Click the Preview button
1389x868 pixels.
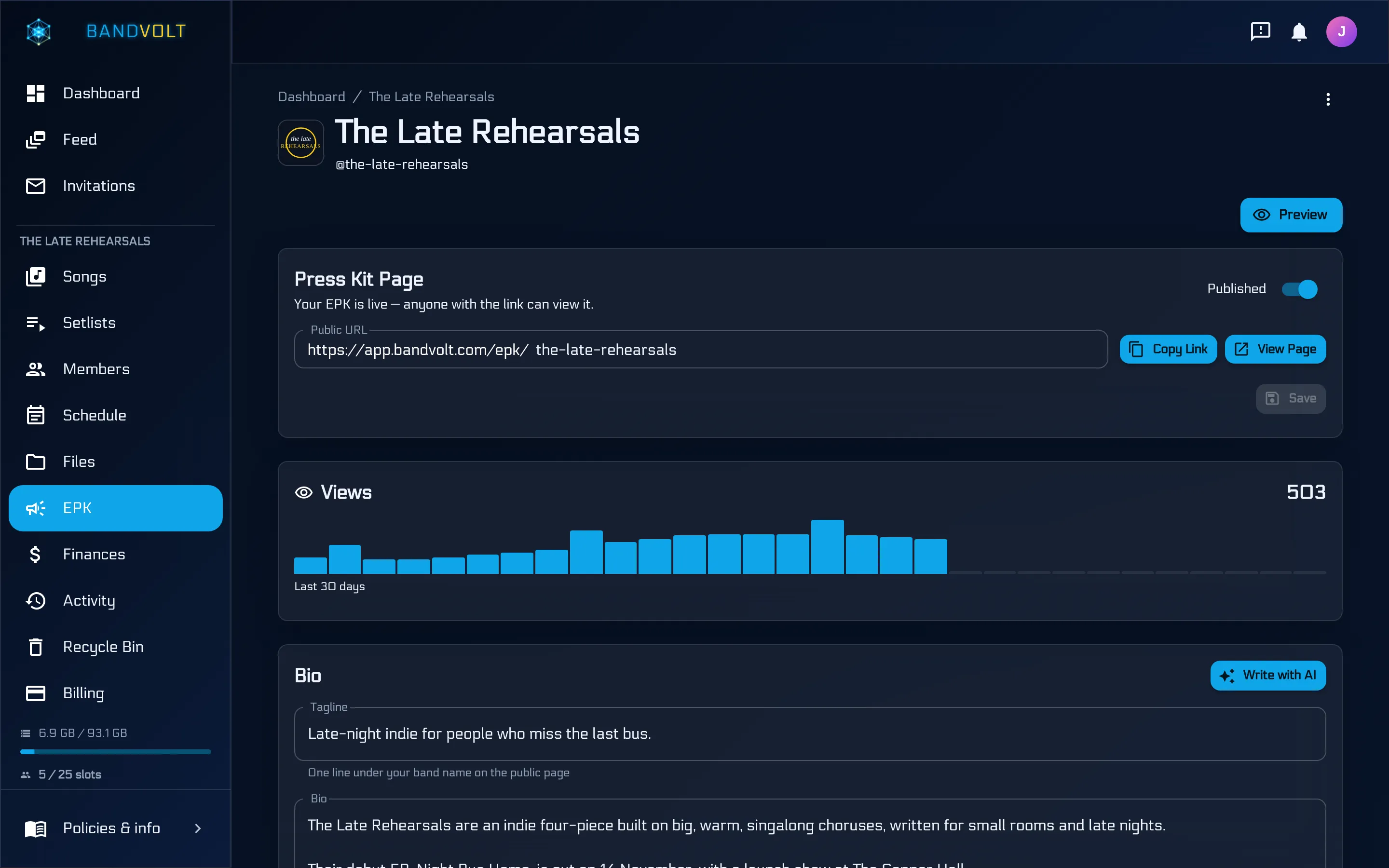[x=1291, y=215]
